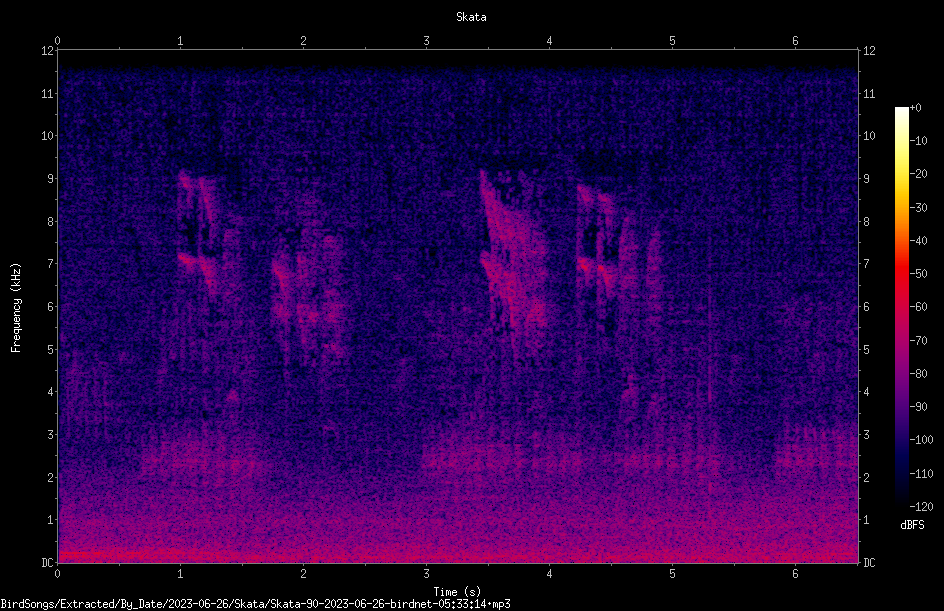Select the "-110" color scale label
The height and width of the screenshot is (611, 944).
[921, 474]
